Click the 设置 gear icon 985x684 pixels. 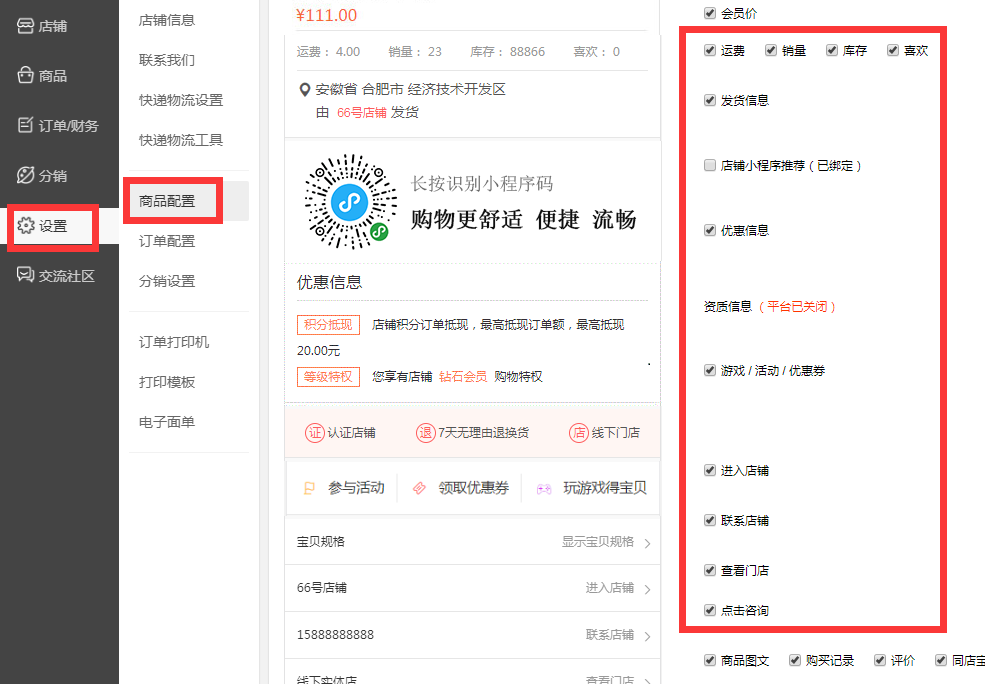(26, 226)
